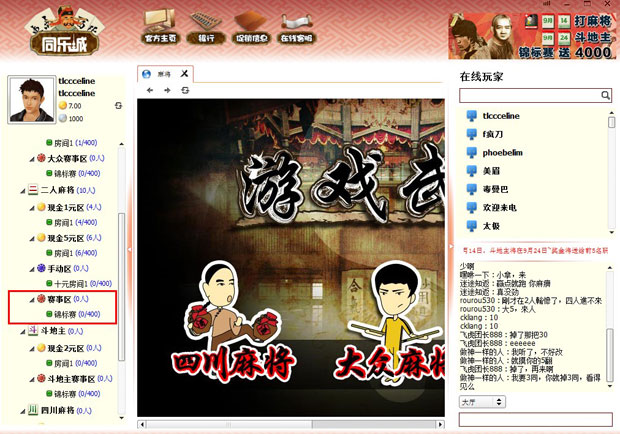
Task: Open the 银行 bank abacus icon
Action: [x=206, y=27]
